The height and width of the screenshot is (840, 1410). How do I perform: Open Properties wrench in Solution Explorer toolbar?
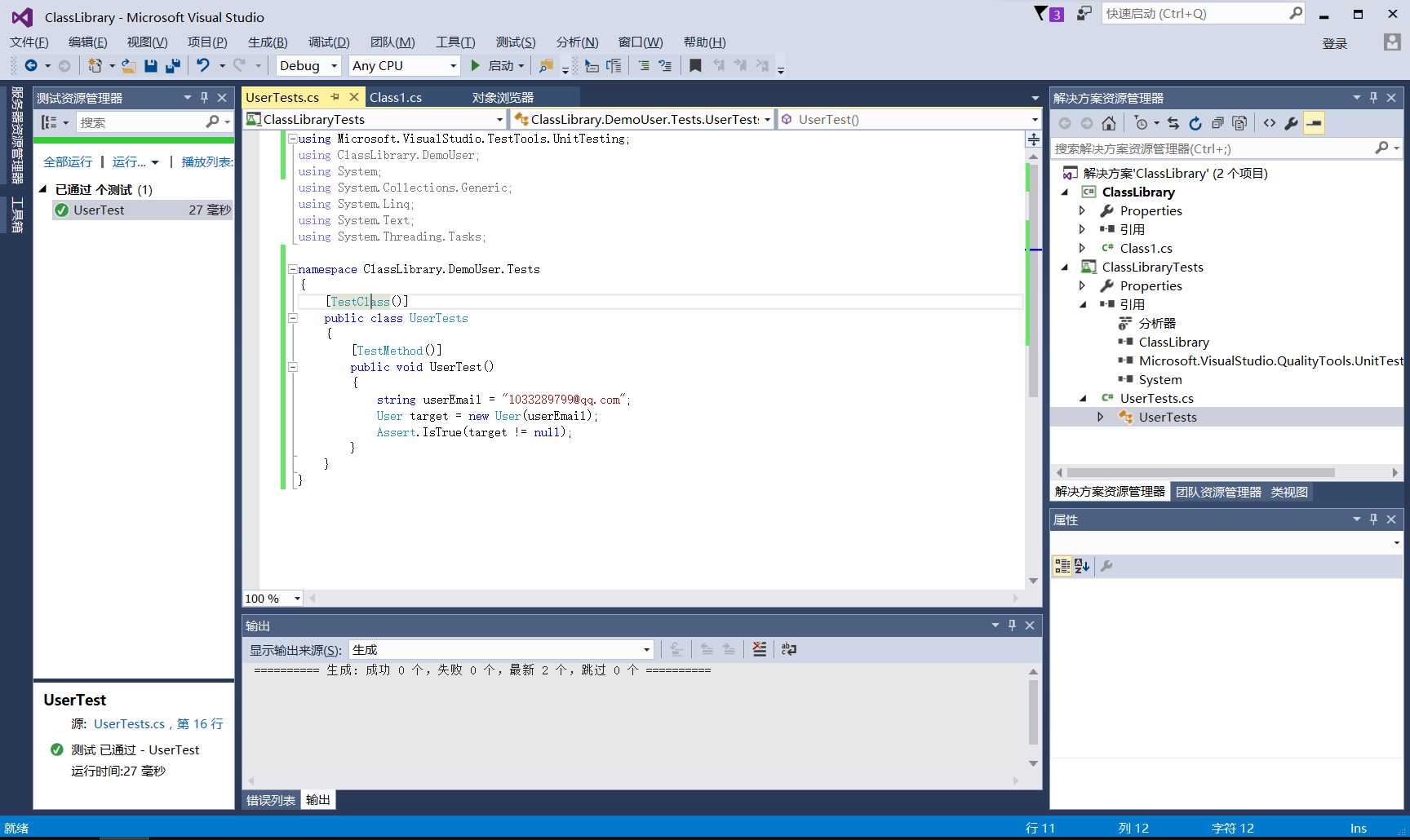pyautogui.click(x=1291, y=123)
